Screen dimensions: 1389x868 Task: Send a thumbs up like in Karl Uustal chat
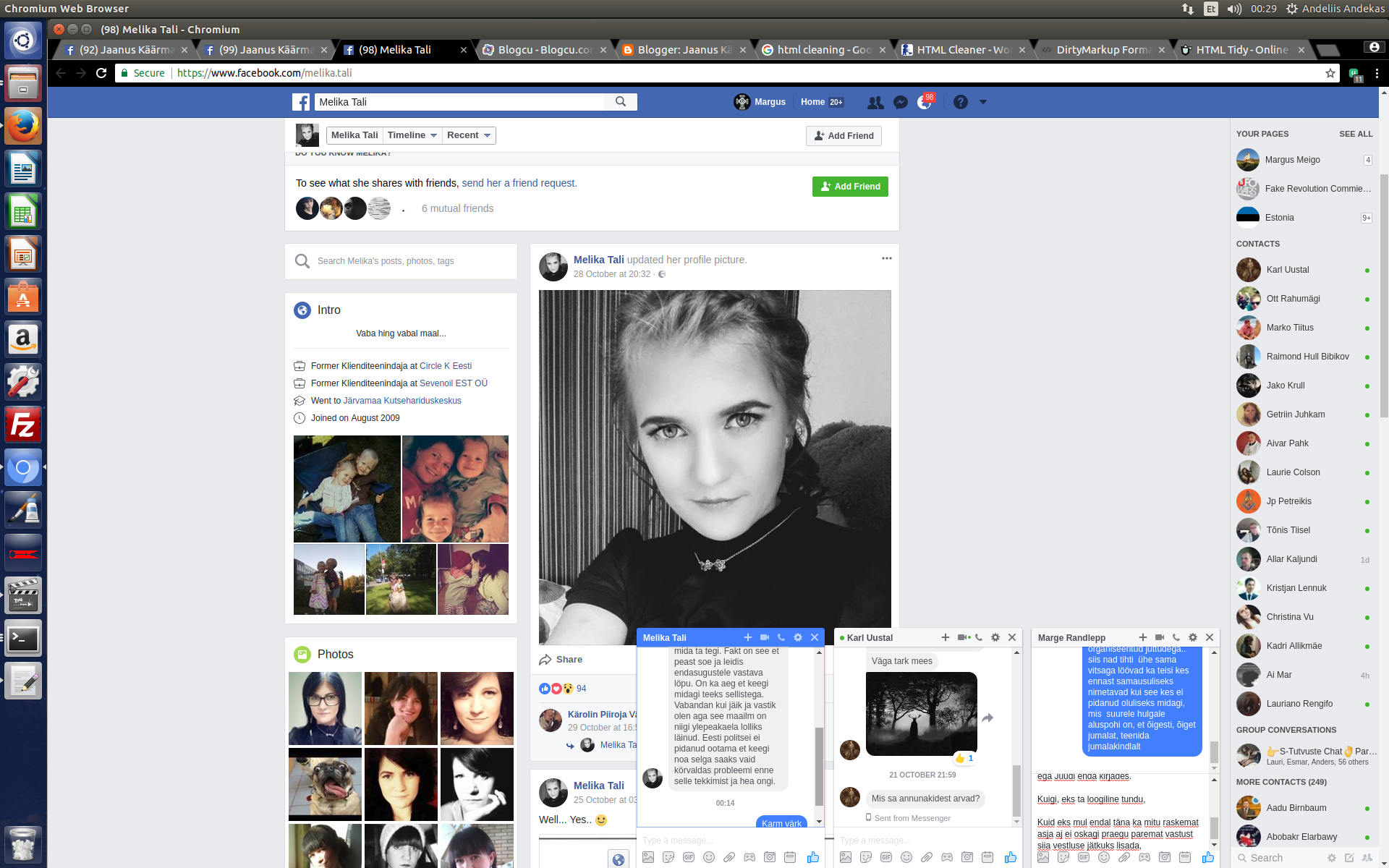pos(1011,857)
